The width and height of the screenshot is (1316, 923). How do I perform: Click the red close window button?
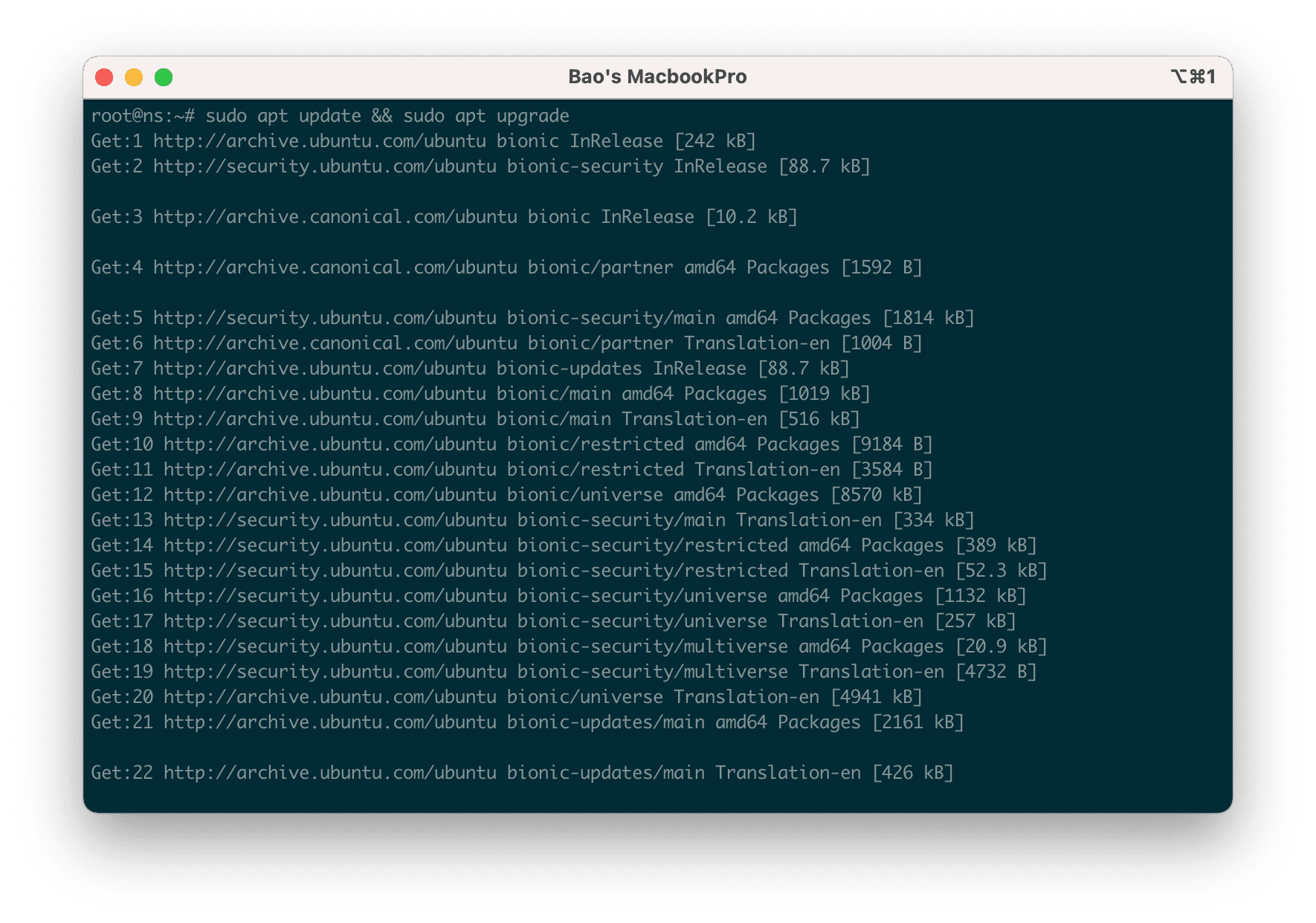tap(105, 77)
